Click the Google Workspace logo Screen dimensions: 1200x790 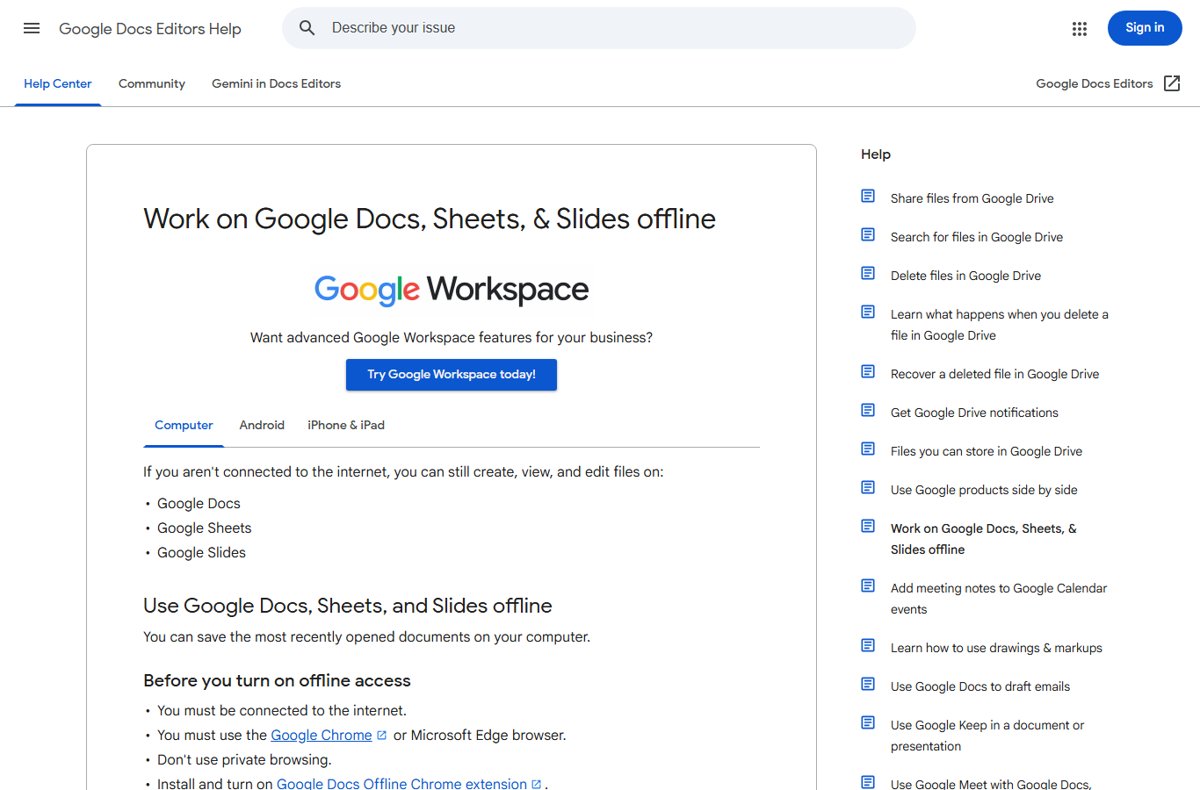pyautogui.click(x=451, y=290)
